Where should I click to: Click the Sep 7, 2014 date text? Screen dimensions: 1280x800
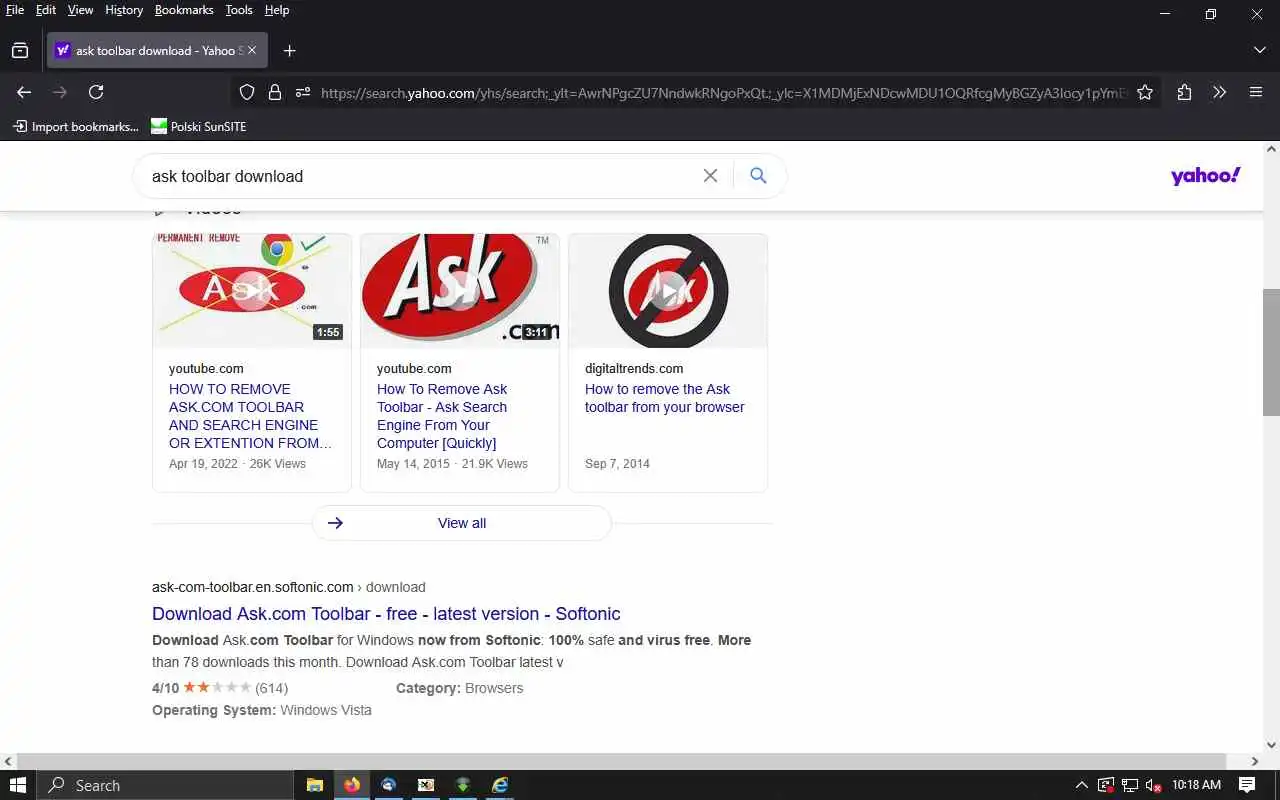617,464
